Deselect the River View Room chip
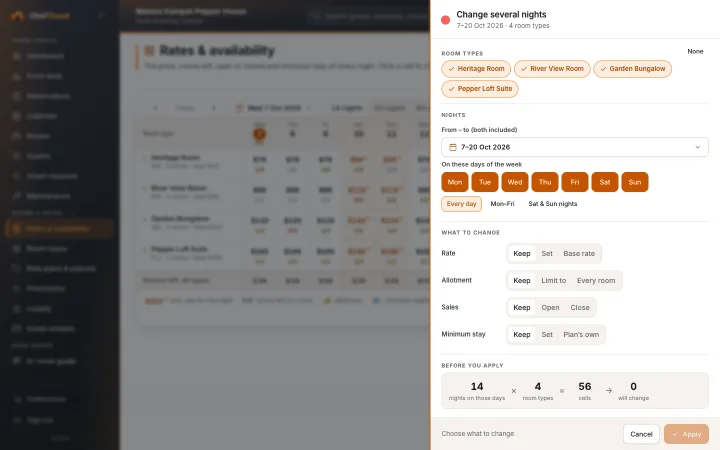720x450 pixels. coord(552,69)
